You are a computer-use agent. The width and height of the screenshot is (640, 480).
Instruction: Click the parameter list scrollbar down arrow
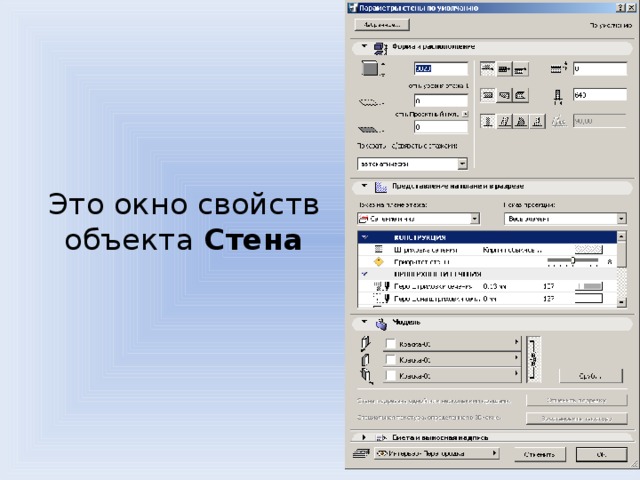coord(621,302)
